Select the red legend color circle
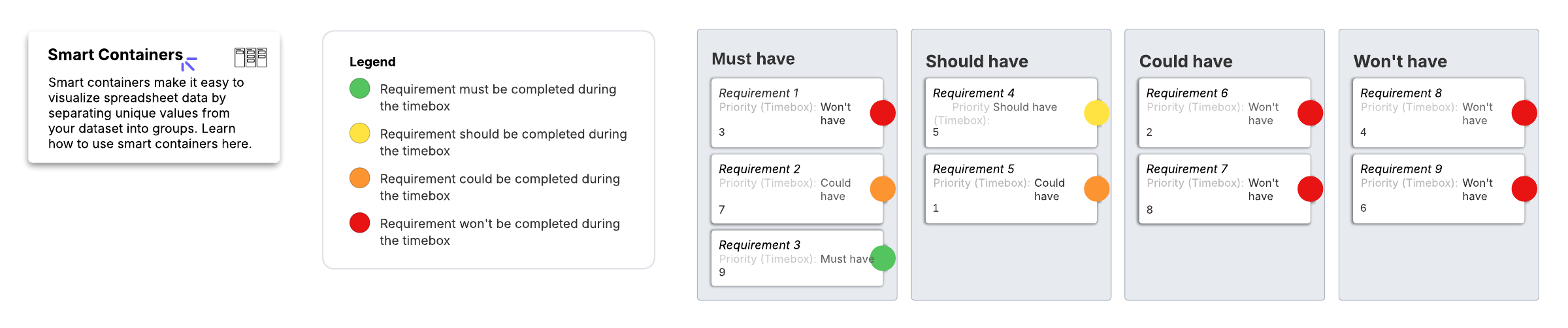Image resolution: width=1568 pixels, height=328 pixels. [x=359, y=223]
